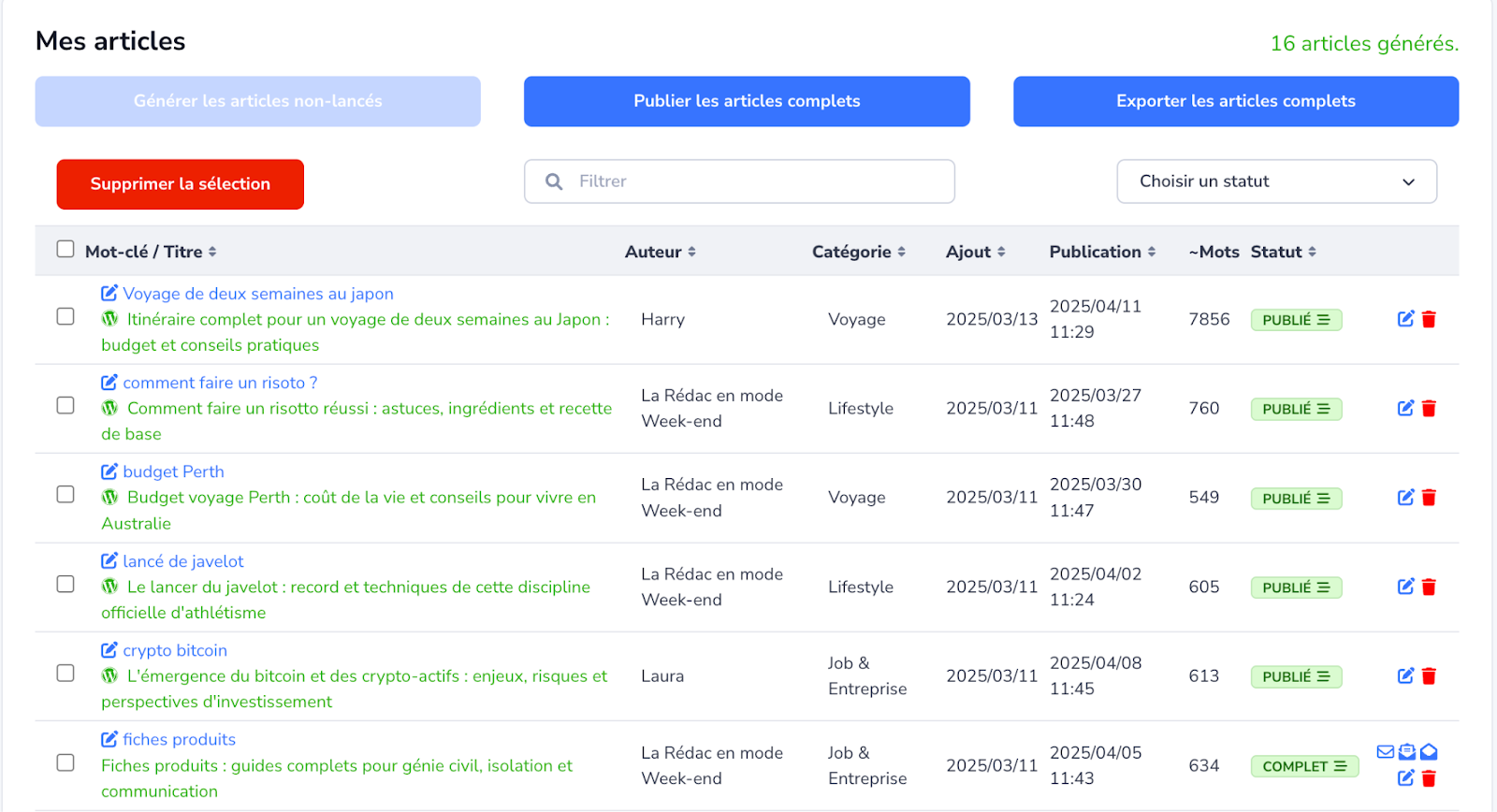Edit the 'Voyage de deux semaines au japon' row via right-side pencil

point(1405,319)
